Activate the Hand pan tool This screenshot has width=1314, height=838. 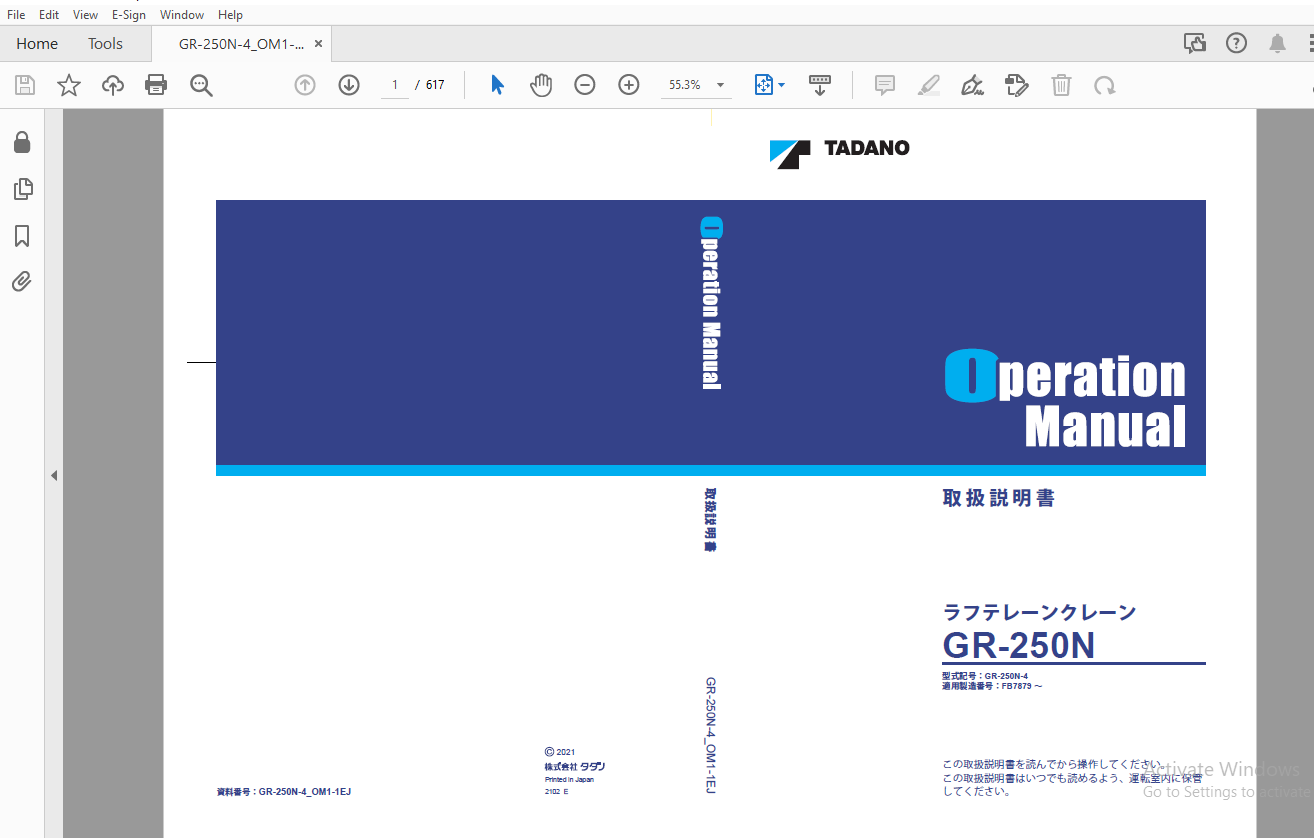click(x=541, y=85)
